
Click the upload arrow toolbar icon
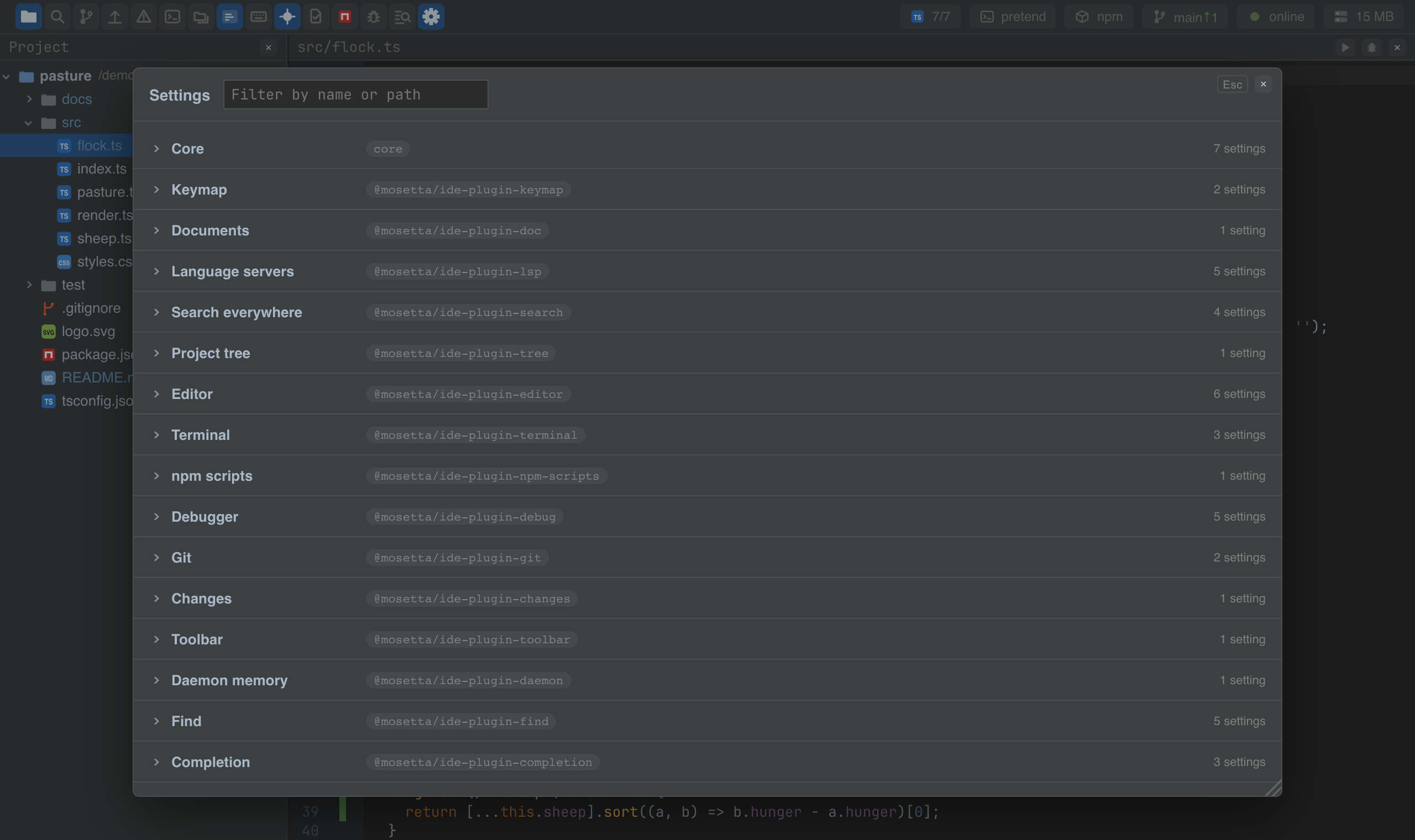pyautogui.click(x=115, y=17)
